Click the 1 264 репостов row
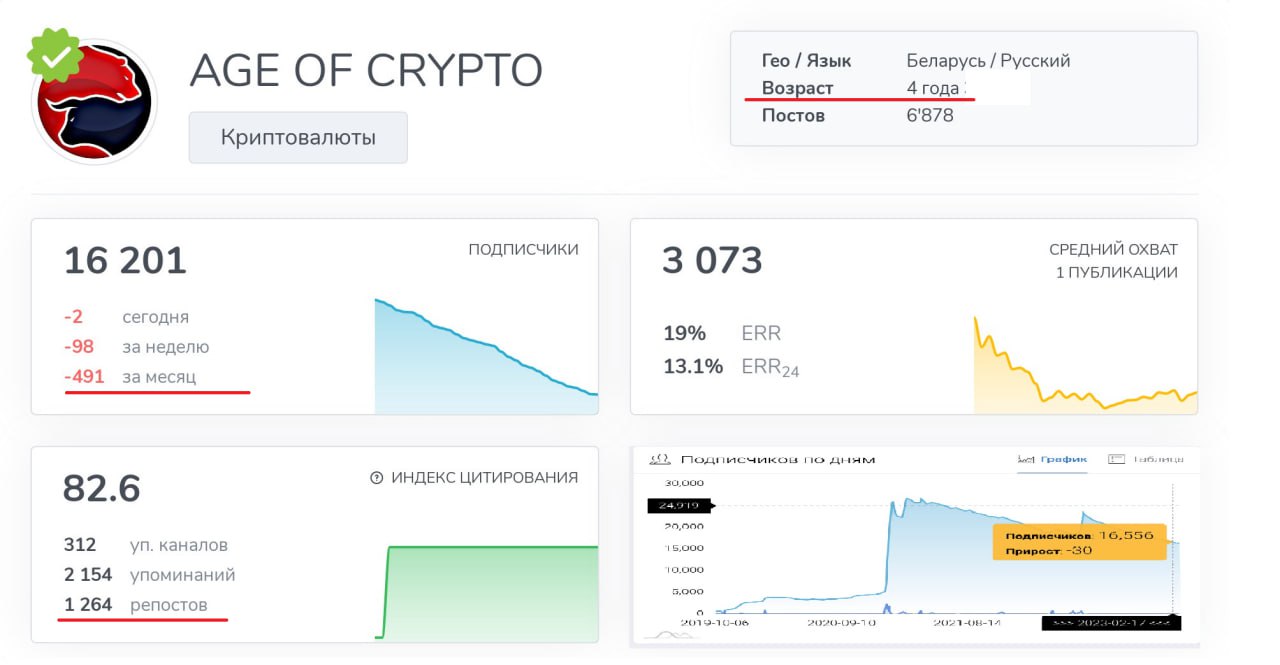The image size is (1280, 665). click(x=135, y=605)
